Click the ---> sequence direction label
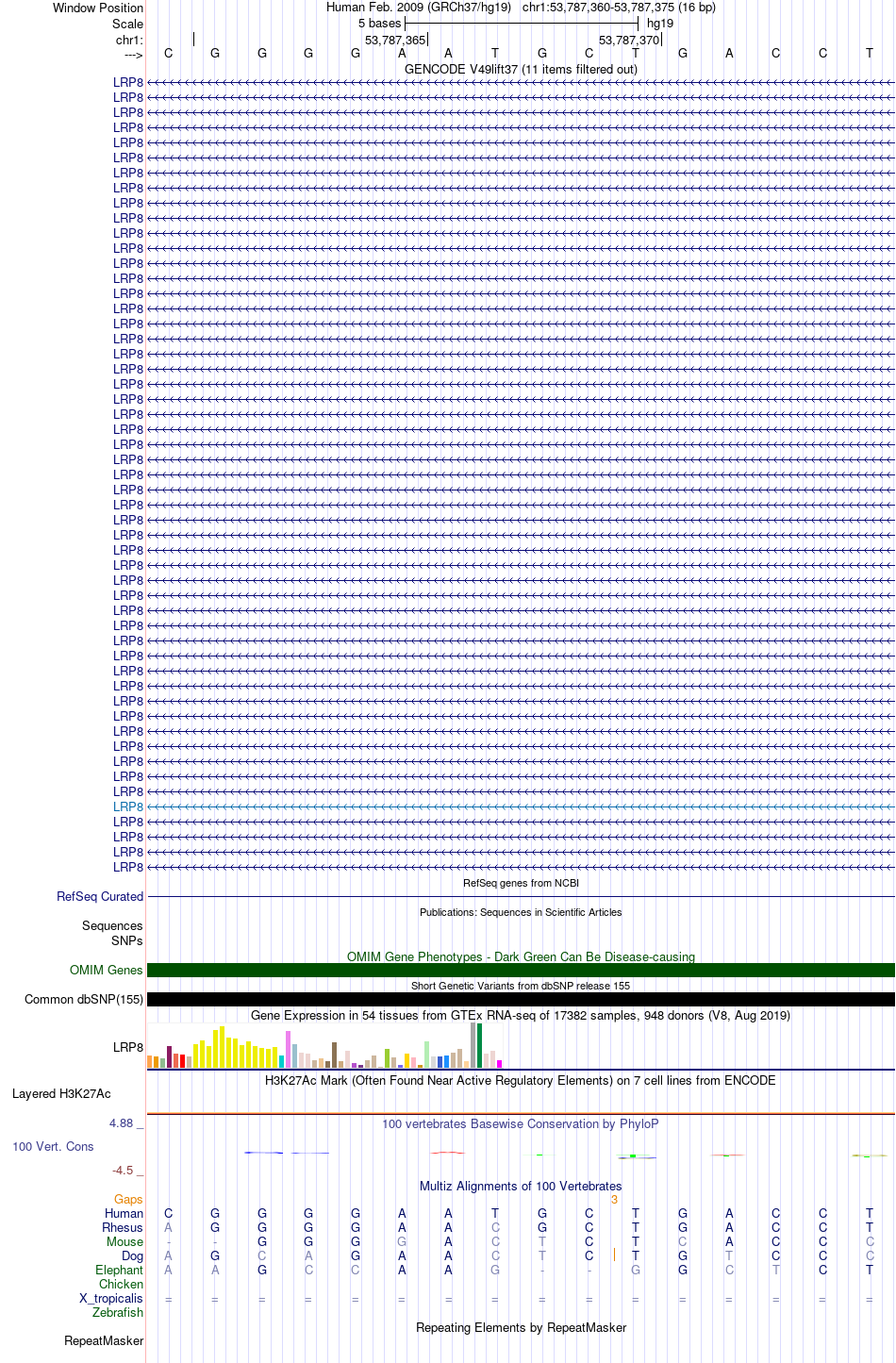 pos(133,55)
